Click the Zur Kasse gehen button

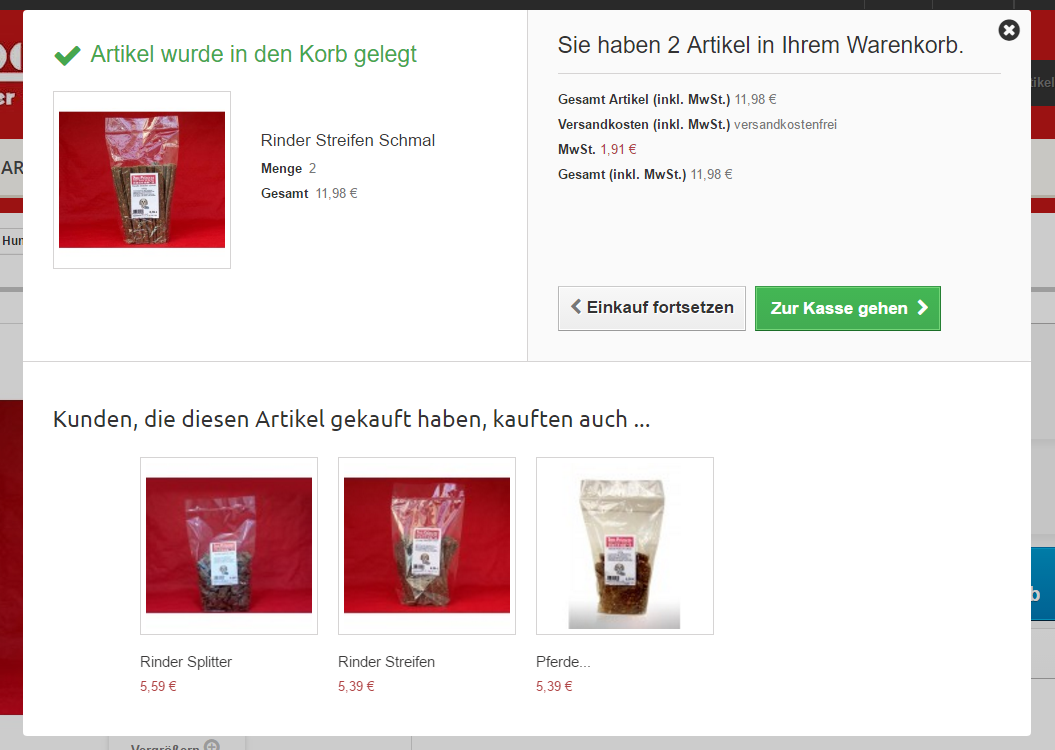(x=848, y=309)
